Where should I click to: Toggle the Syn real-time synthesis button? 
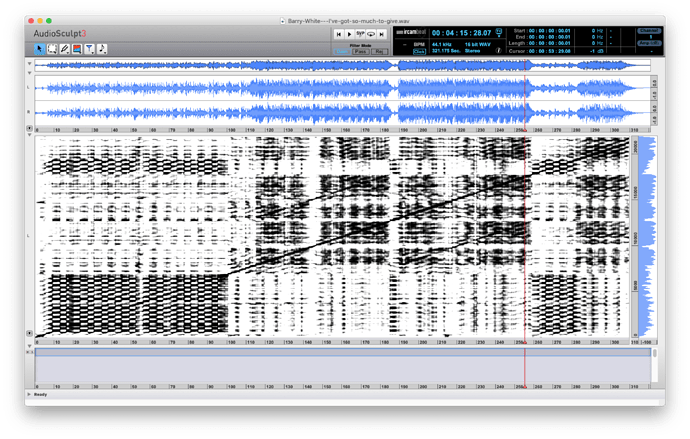(x=360, y=34)
